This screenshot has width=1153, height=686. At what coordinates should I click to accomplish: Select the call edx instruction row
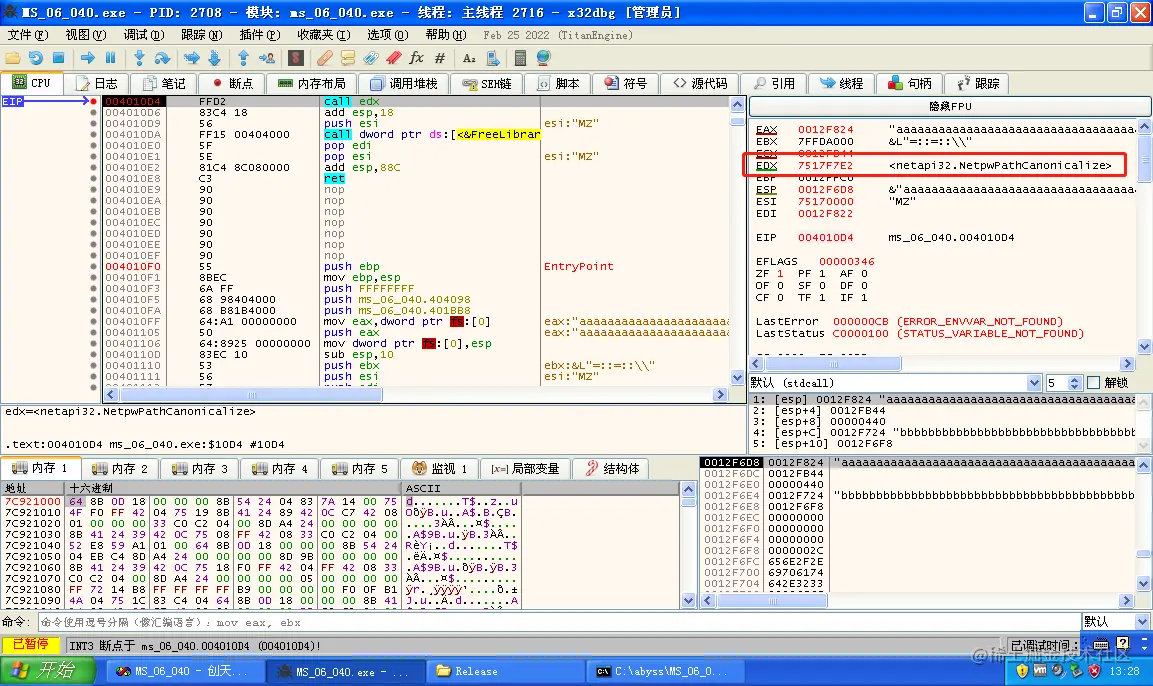pyautogui.click(x=415, y=101)
